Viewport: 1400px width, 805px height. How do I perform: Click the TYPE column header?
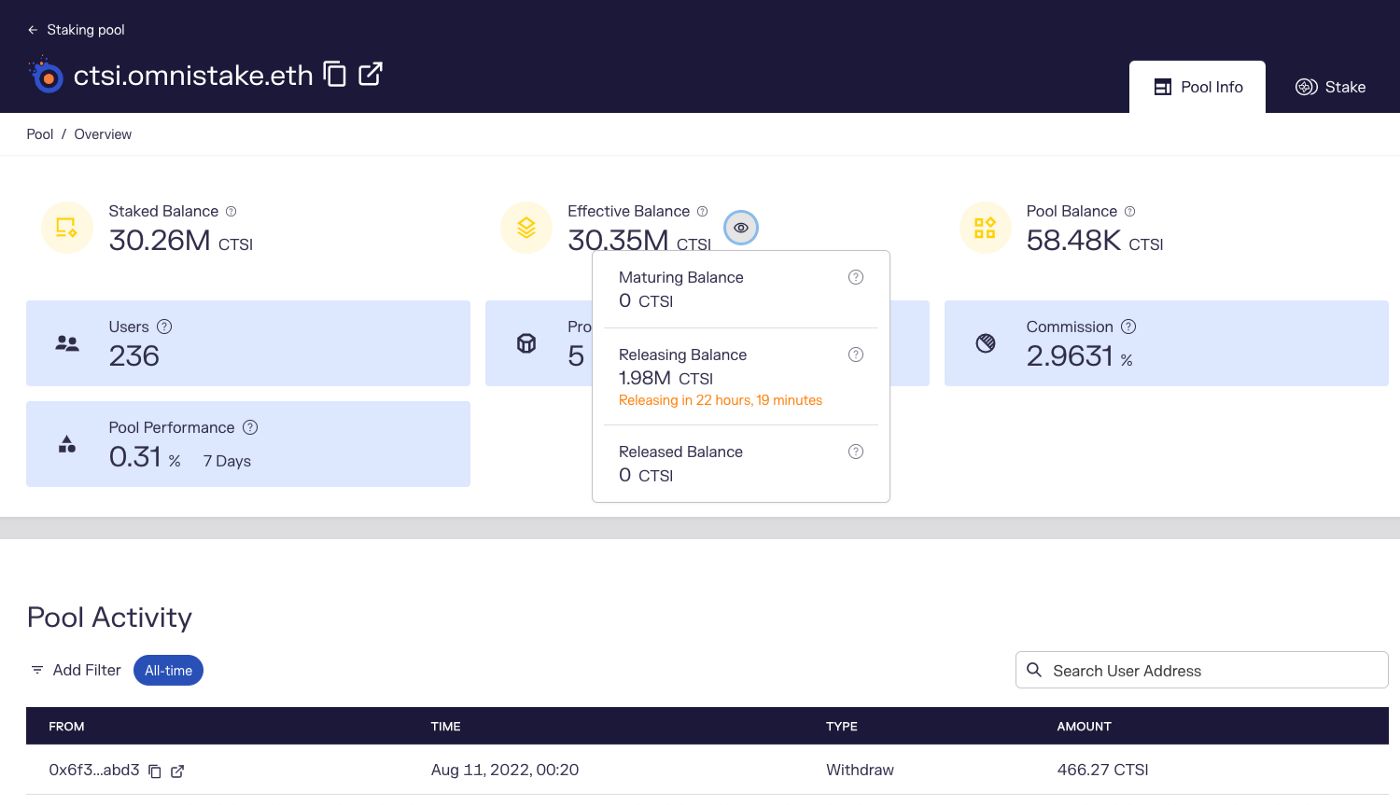(x=842, y=726)
